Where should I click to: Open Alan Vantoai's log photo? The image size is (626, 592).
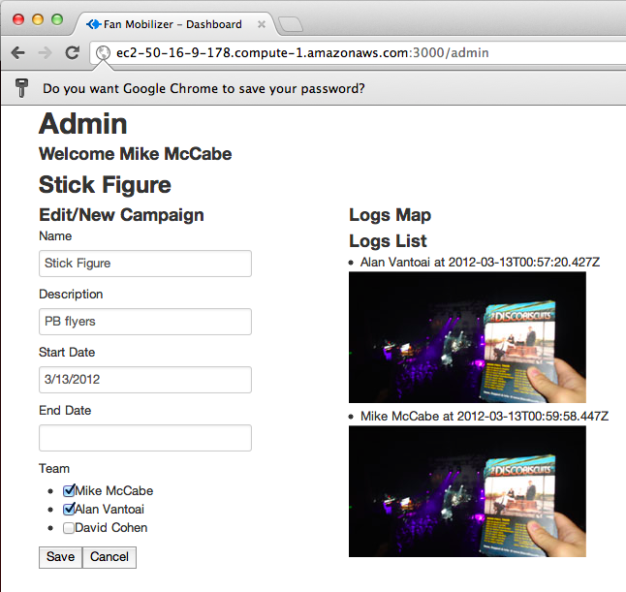click(x=467, y=337)
